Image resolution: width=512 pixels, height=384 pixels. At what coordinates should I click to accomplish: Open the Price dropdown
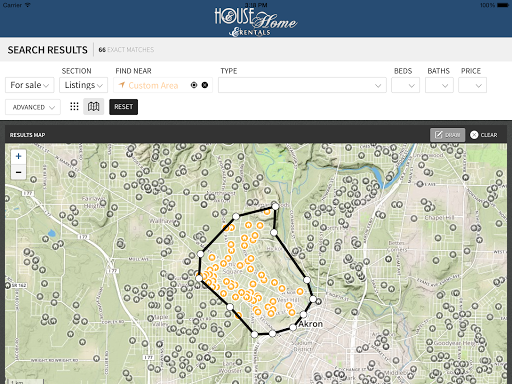point(472,85)
